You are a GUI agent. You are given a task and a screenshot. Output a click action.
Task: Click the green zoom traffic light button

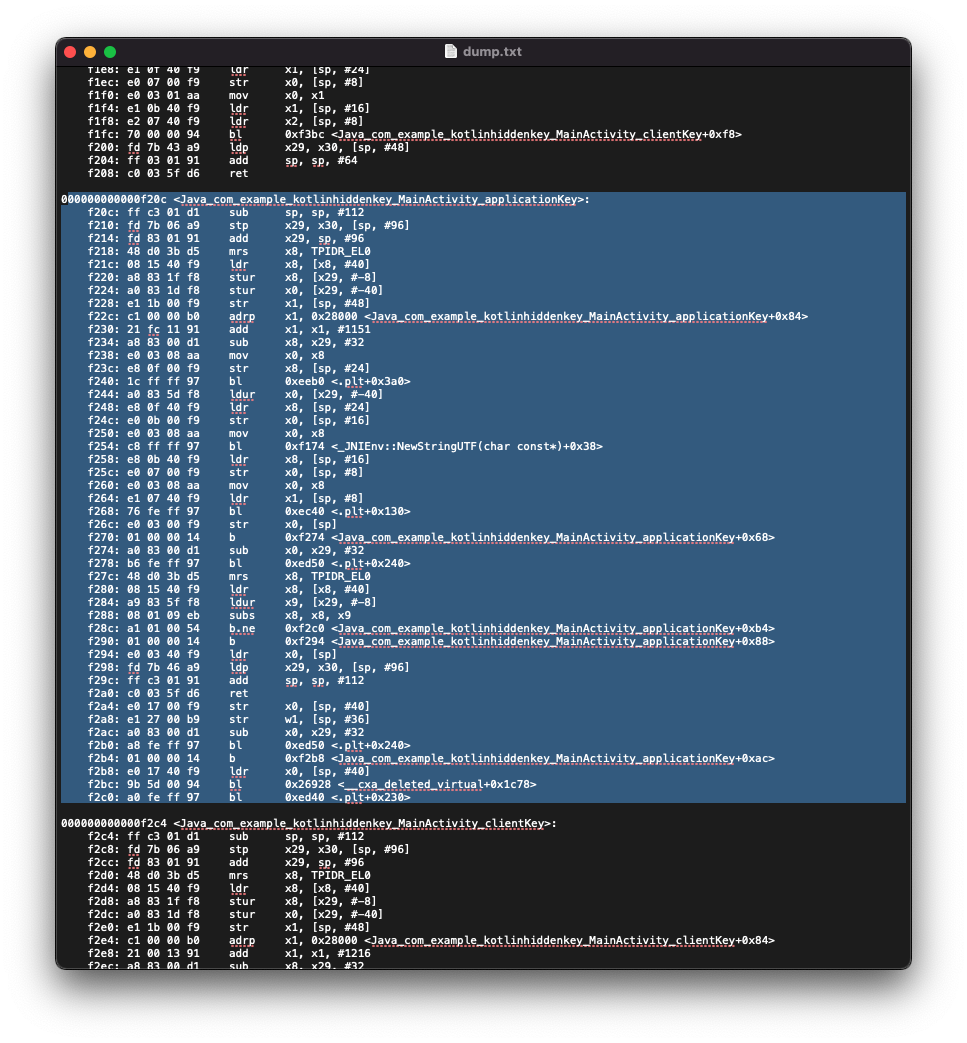pyautogui.click(x=111, y=51)
